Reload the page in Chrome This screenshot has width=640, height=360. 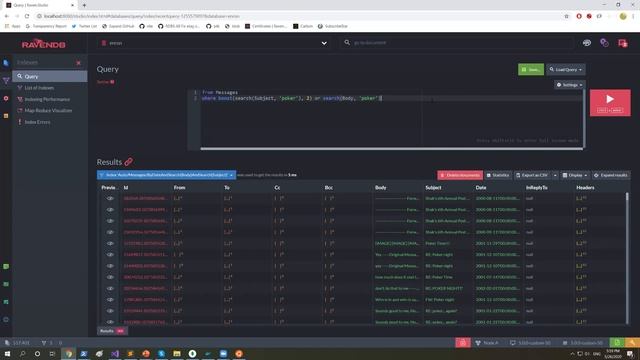point(27,16)
